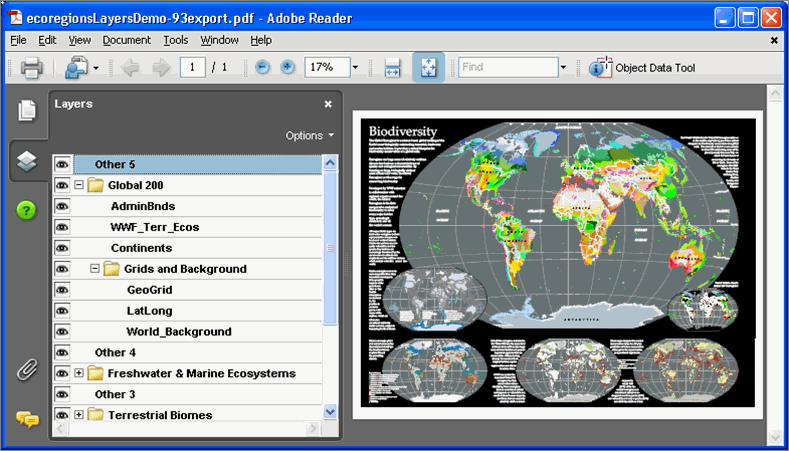This screenshot has height=451, width=789.
Task: Open the Attachments paperclip panel
Action: (27, 369)
